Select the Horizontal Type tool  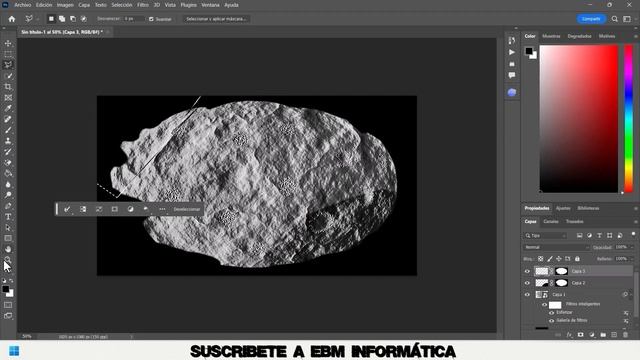(8, 217)
